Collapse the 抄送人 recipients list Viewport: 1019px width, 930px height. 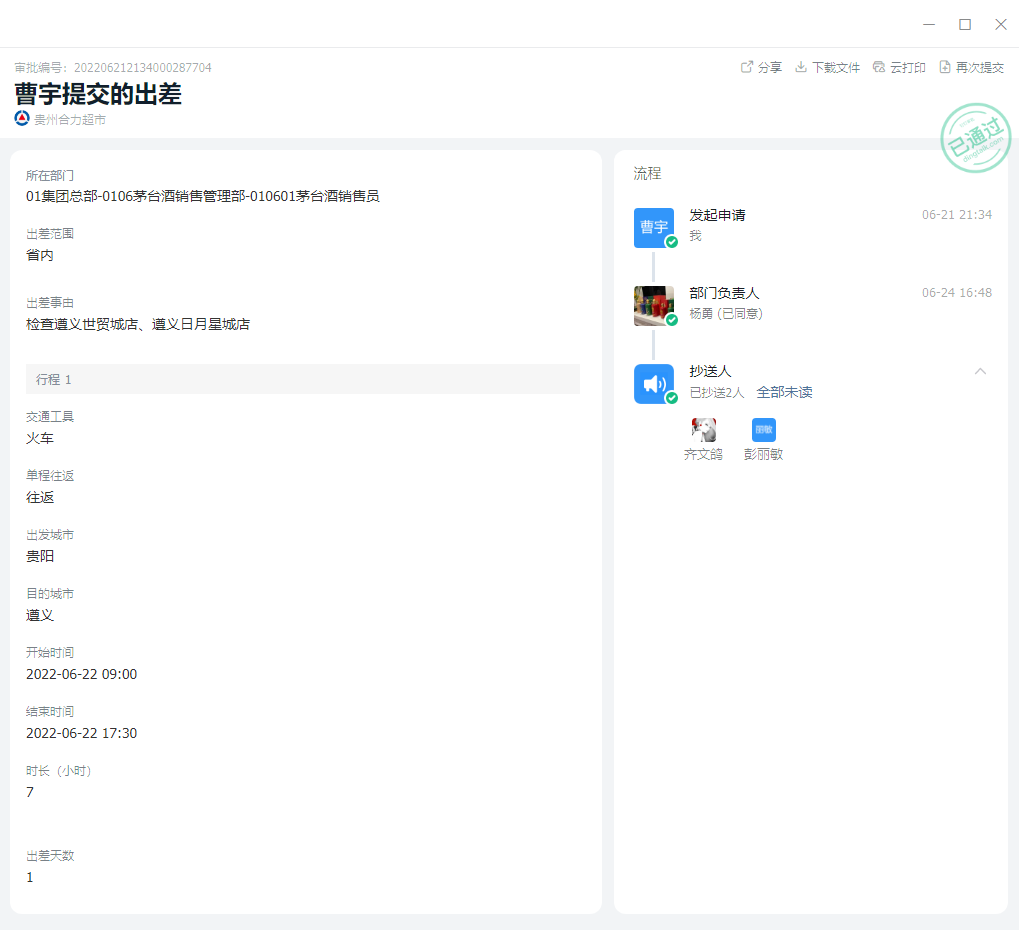[980, 371]
